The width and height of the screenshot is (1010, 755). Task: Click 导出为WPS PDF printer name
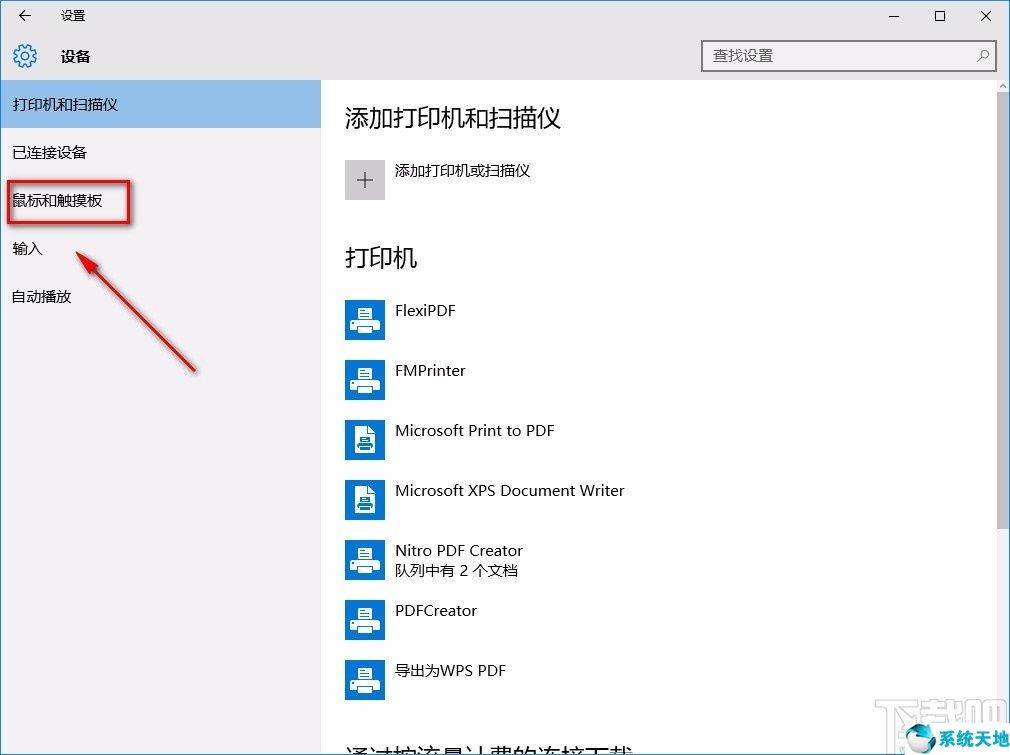point(450,671)
